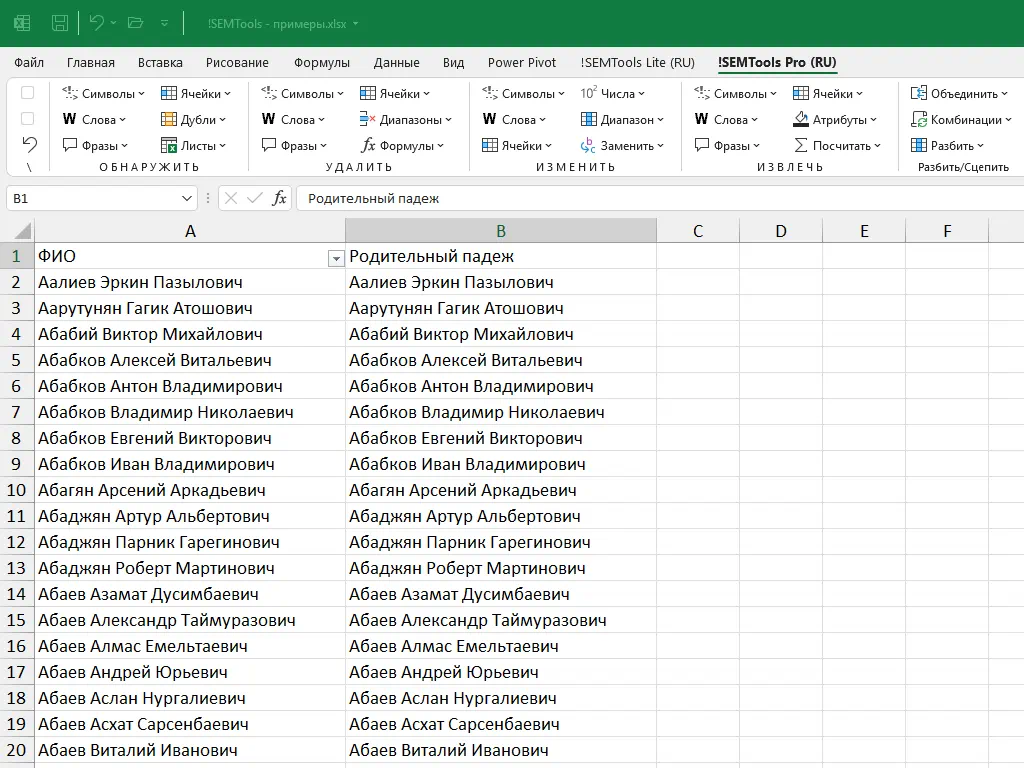Viewport: 1024px width, 768px height.
Task: Expand the Name Box dropdown
Action: tap(187, 199)
